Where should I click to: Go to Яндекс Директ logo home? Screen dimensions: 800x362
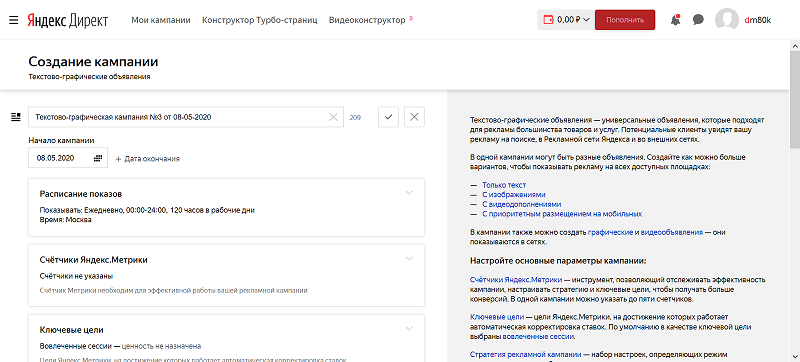[x=67, y=20]
